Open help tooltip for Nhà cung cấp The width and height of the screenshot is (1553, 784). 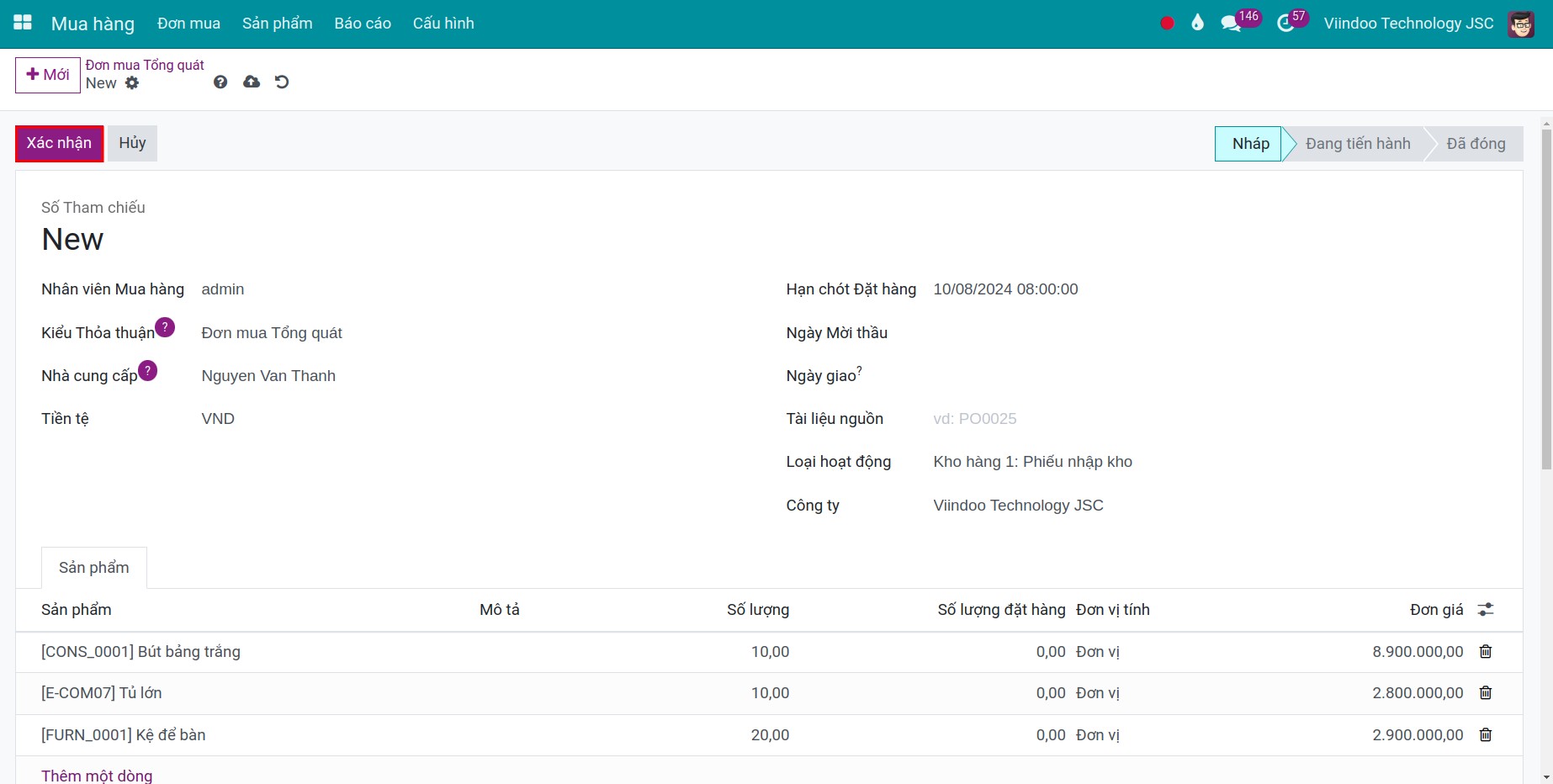pos(147,370)
